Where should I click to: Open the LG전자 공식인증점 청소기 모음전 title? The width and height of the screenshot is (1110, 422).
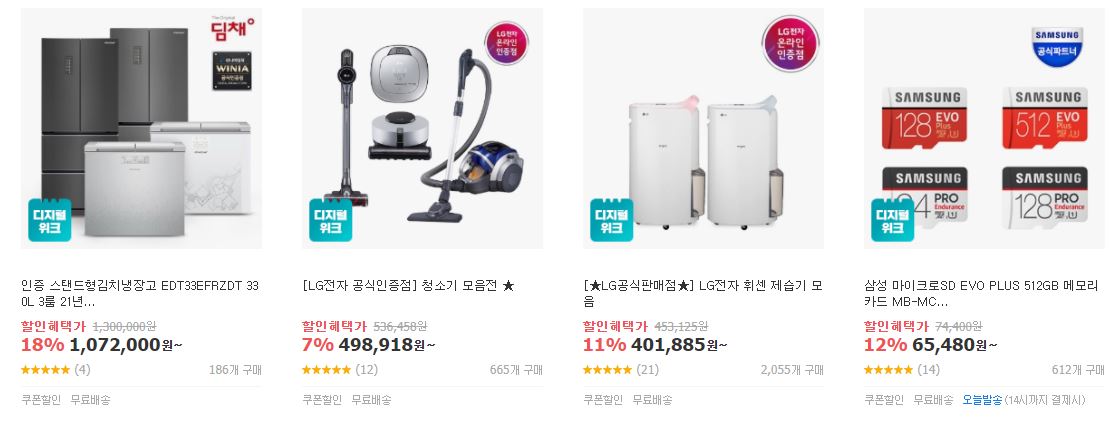[x=408, y=286]
